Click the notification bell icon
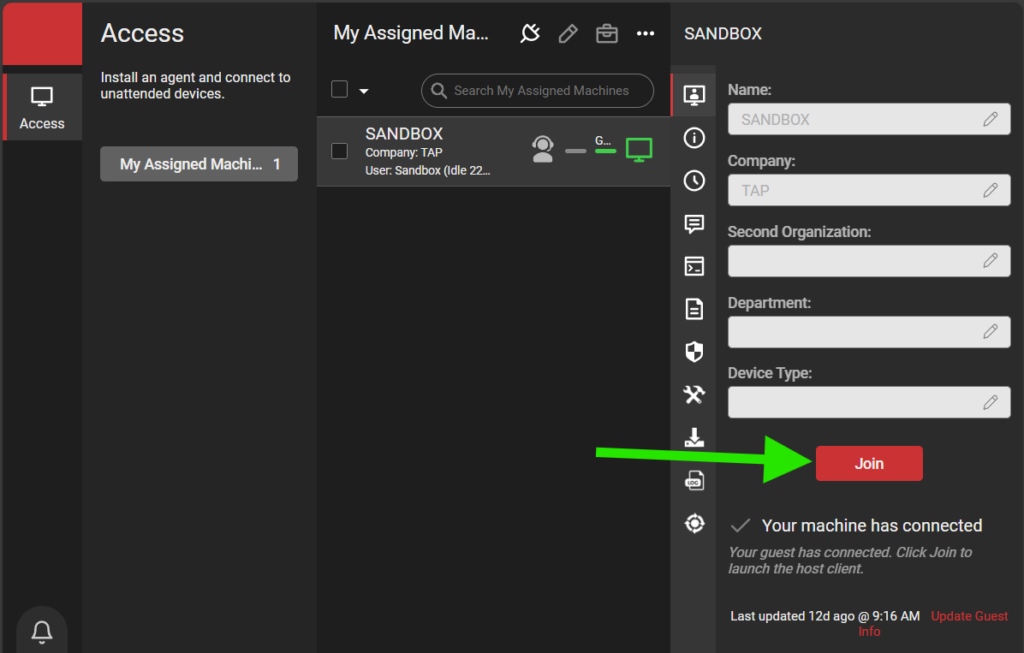 [x=42, y=631]
